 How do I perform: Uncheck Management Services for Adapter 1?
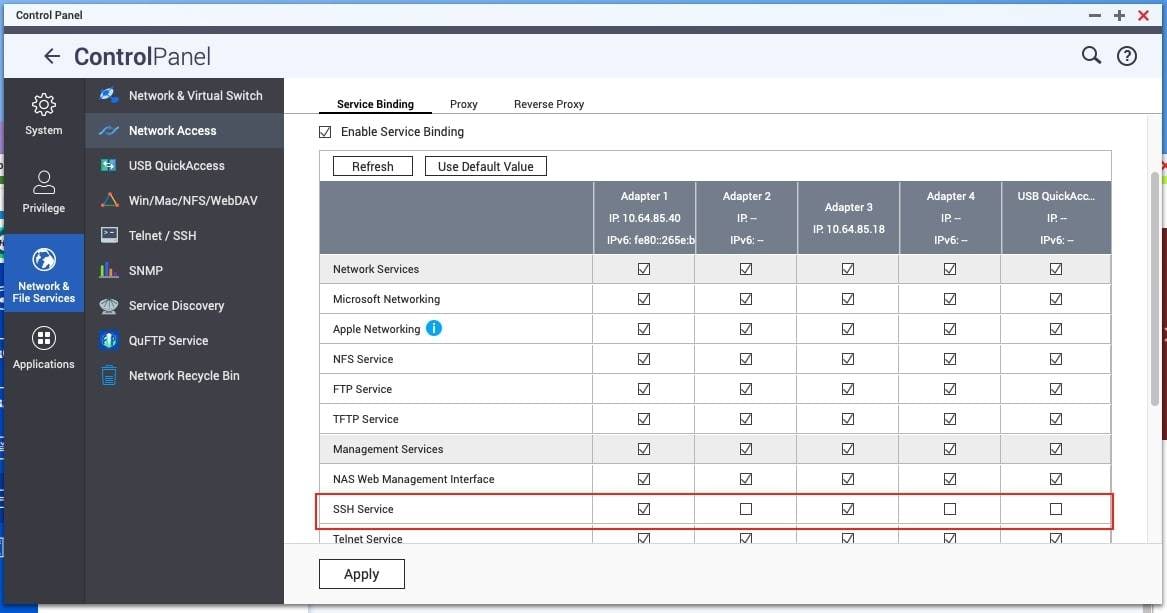644,449
